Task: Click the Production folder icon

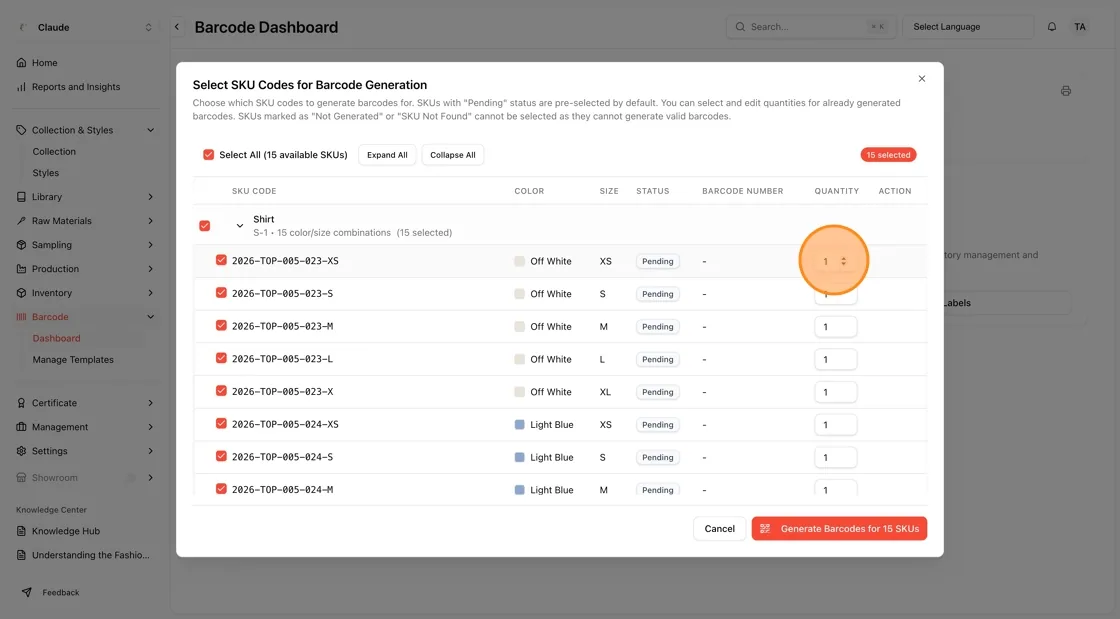Action: point(21,269)
